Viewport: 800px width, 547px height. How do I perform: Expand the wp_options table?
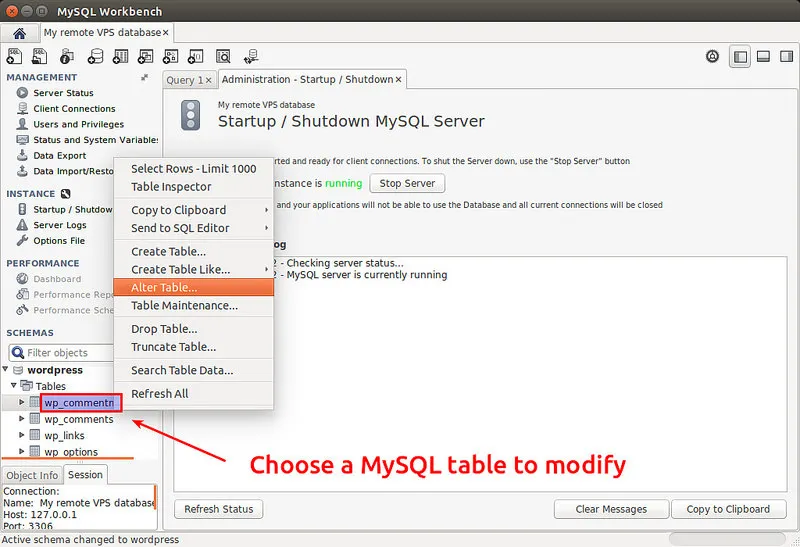[x=21, y=451]
